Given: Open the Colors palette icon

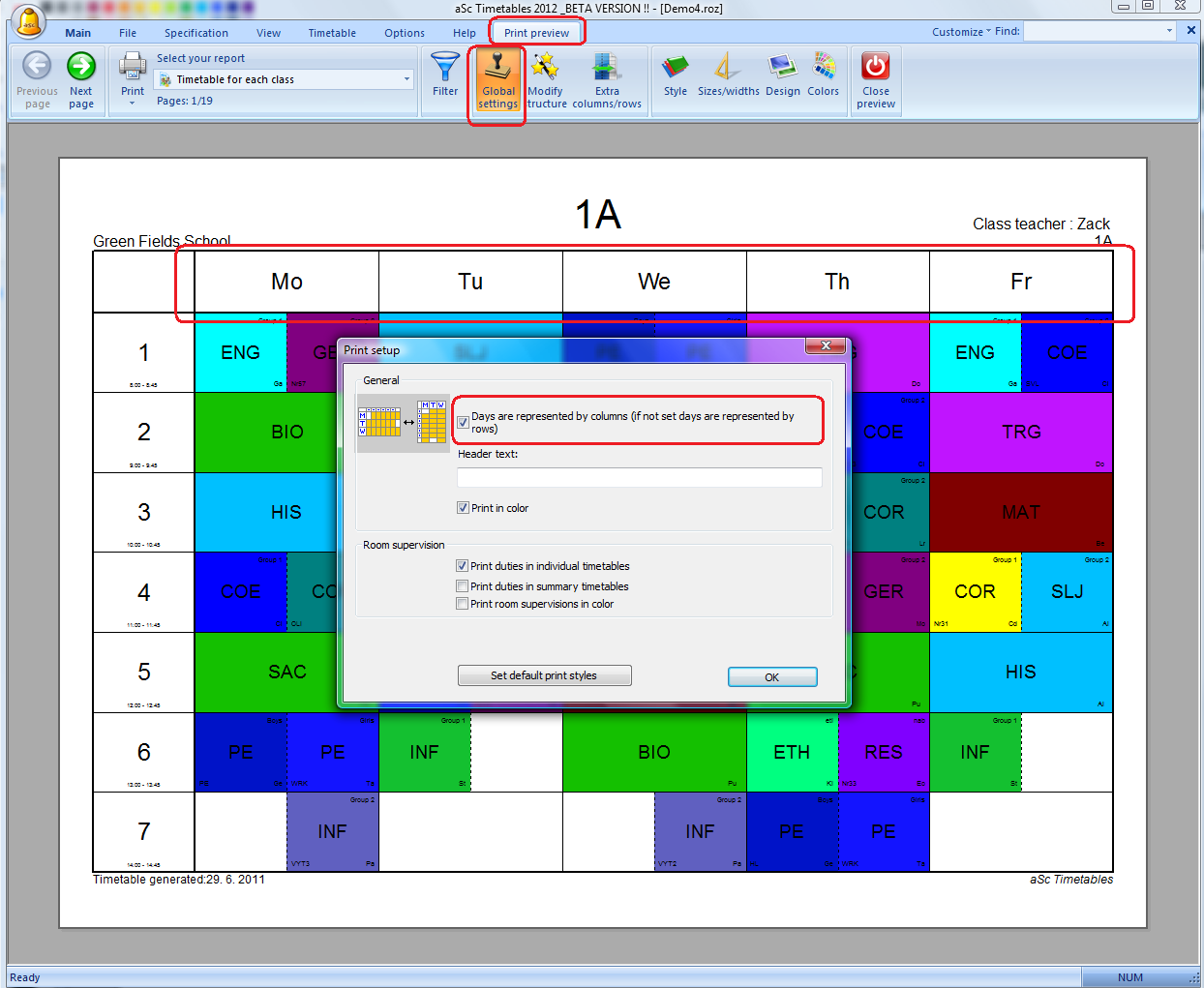Looking at the screenshot, I should (824, 68).
